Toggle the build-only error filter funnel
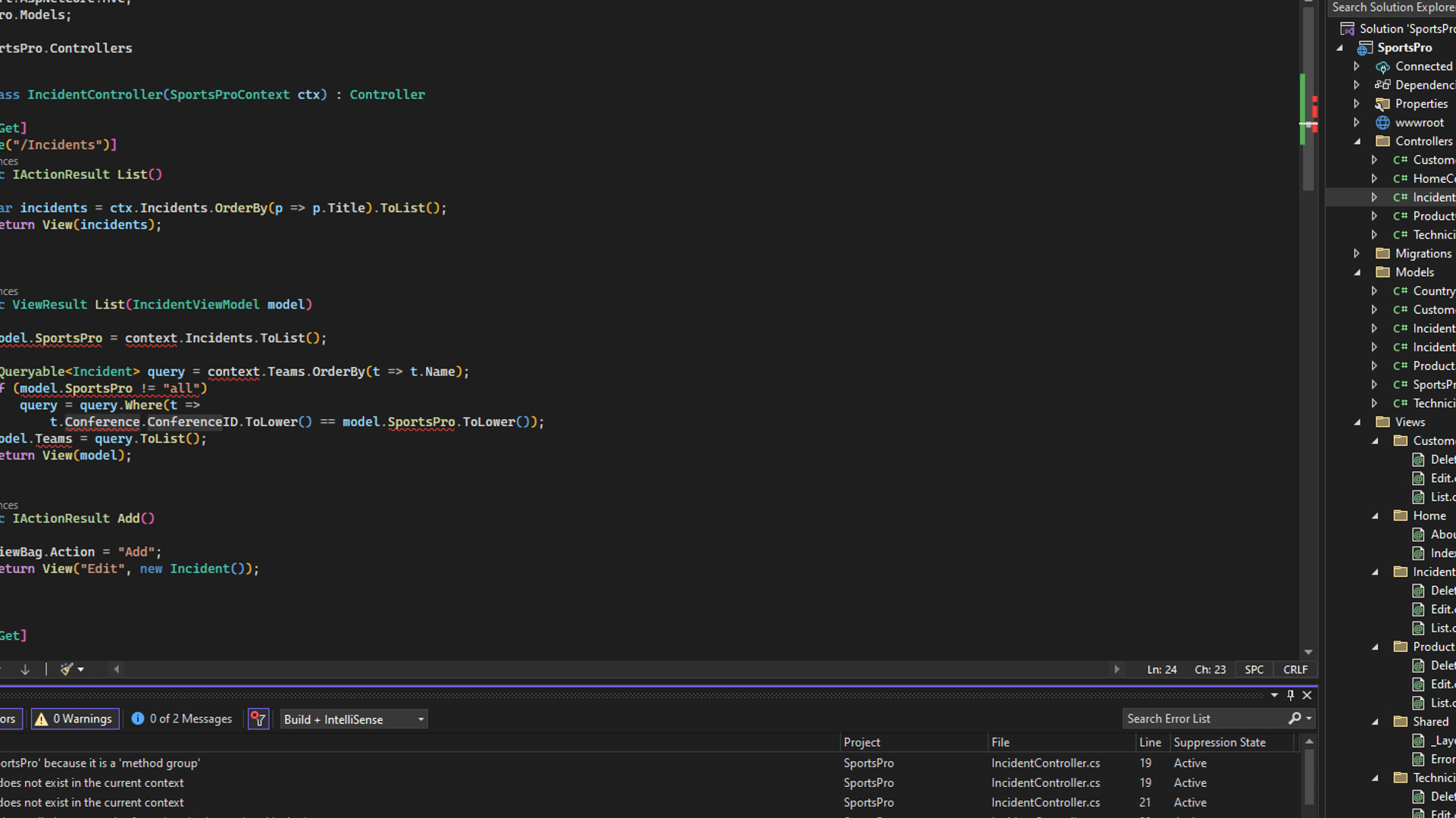The height and width of the screenshot is (818, 1456). pos(258,719)
